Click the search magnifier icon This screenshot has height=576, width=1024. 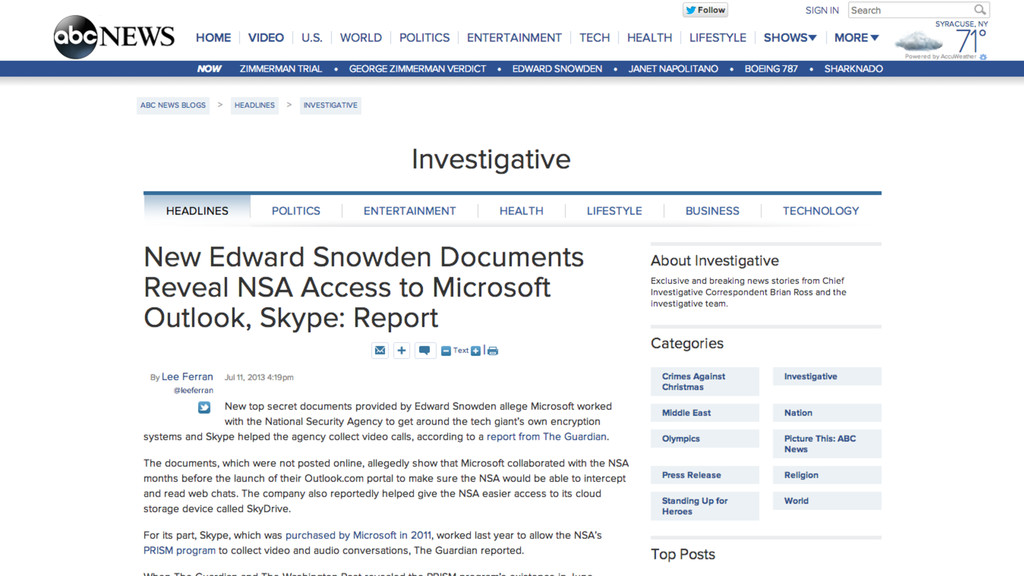(980, 10)
